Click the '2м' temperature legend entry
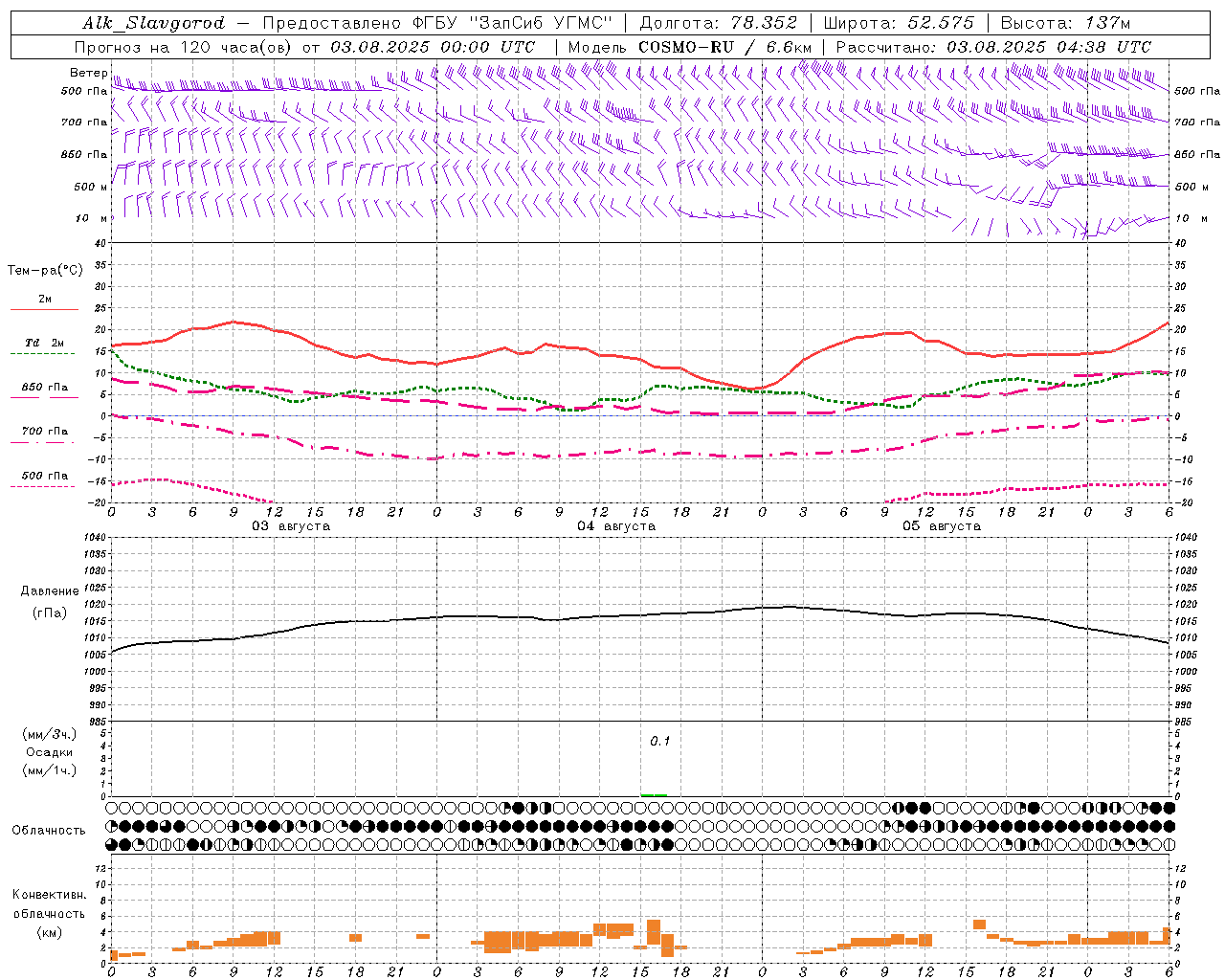 click(x=45, y=299)
